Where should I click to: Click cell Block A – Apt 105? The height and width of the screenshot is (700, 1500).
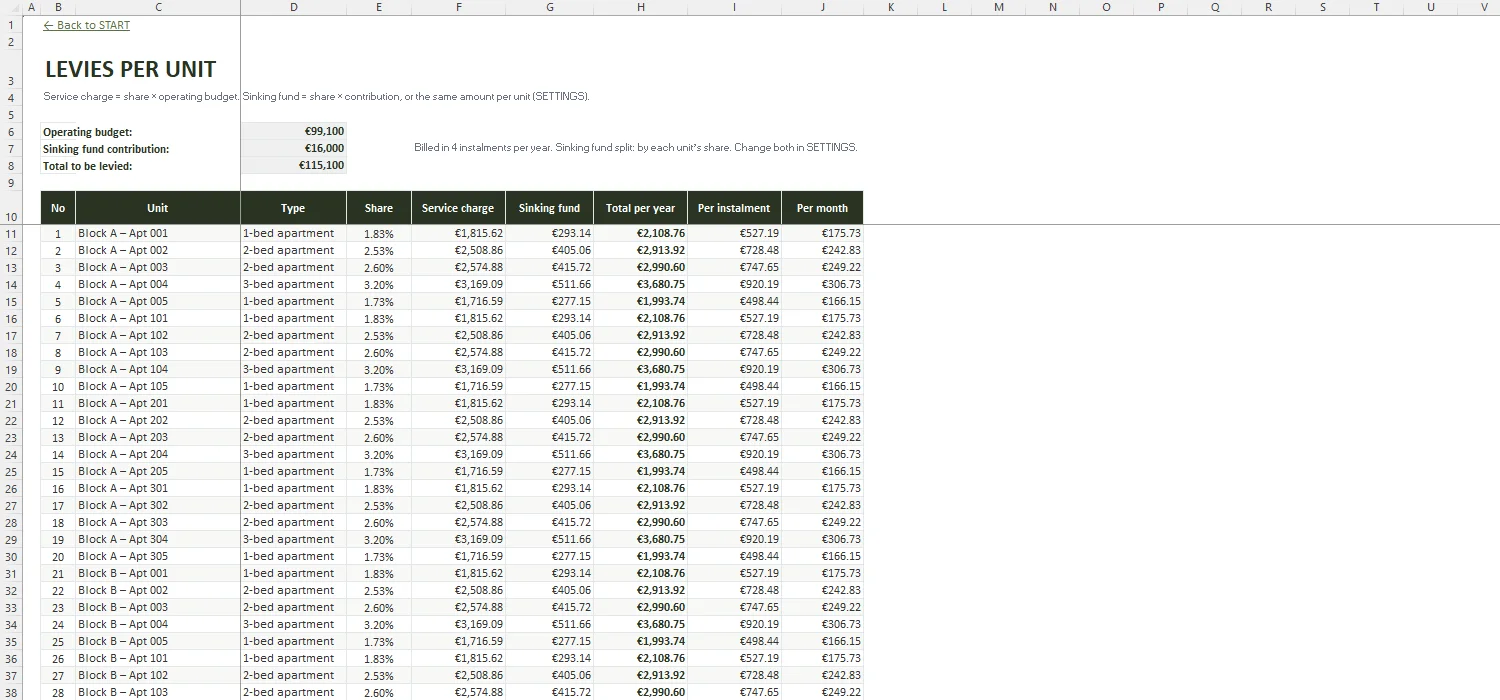point(158,386)
